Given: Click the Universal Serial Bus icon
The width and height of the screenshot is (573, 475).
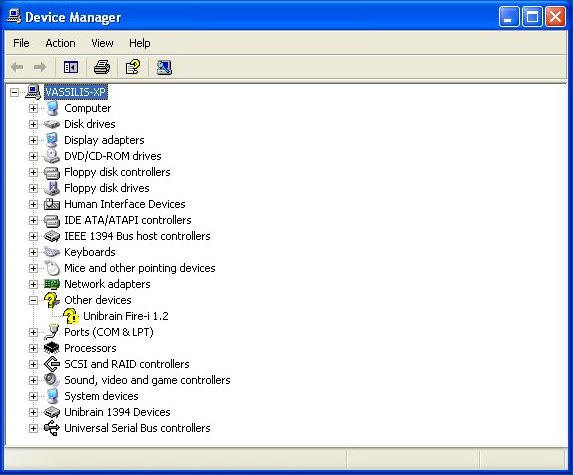Looking at the screenshot, I should [x=52, y=428].
